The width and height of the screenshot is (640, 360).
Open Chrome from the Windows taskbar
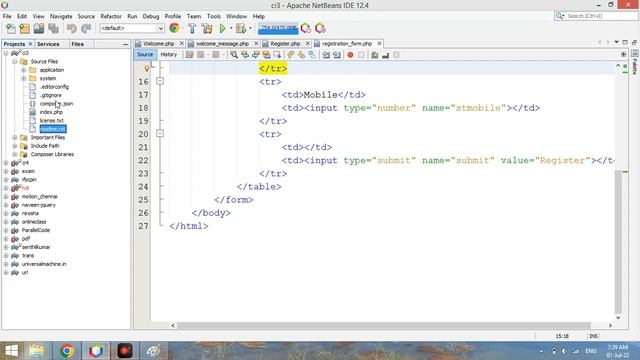click(67, 351)
